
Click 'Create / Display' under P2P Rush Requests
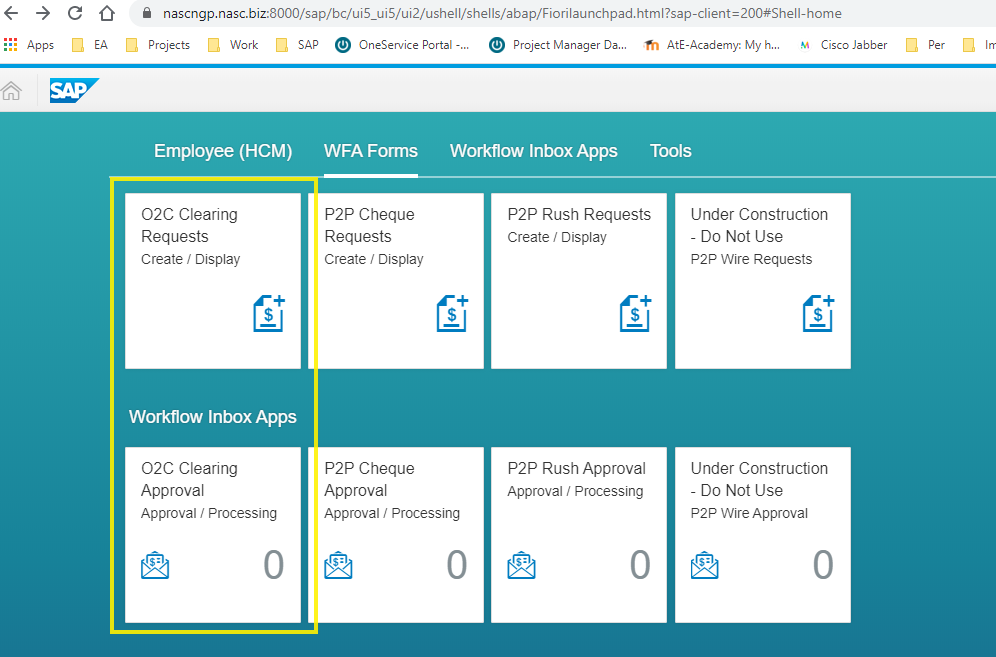(557, 237)
